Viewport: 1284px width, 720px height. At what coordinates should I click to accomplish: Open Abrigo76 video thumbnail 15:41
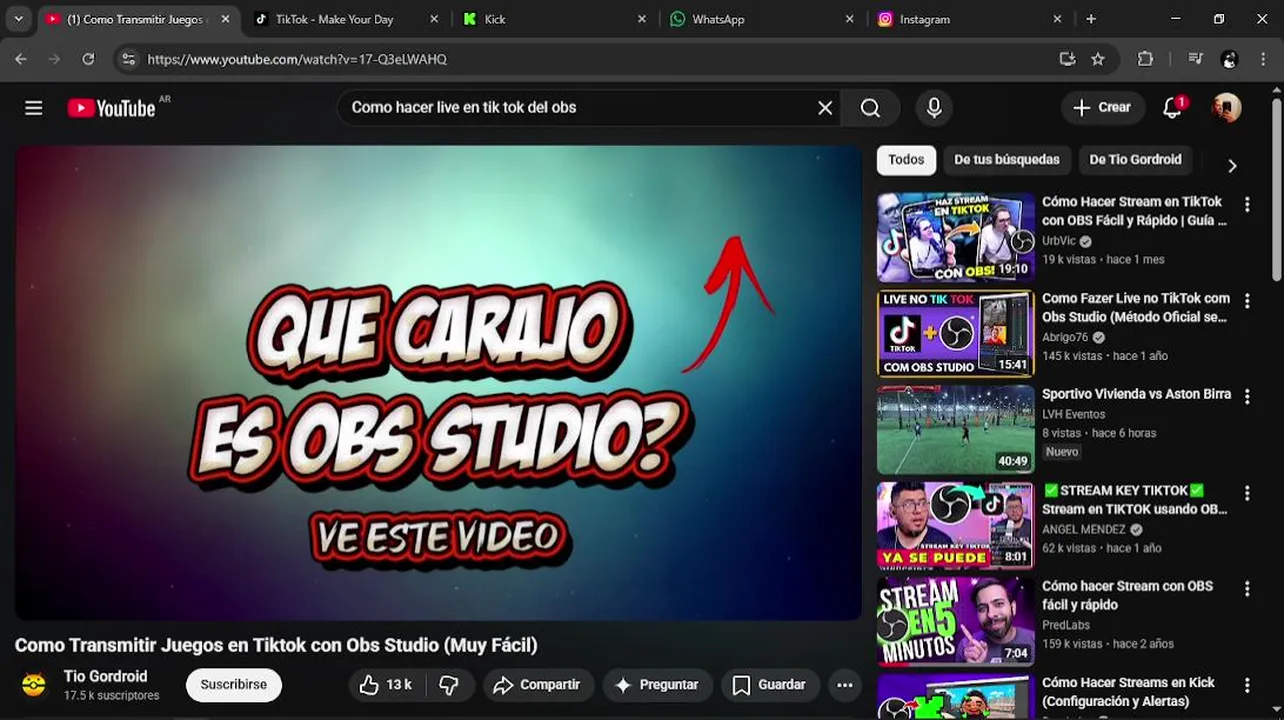coord(955,333)
